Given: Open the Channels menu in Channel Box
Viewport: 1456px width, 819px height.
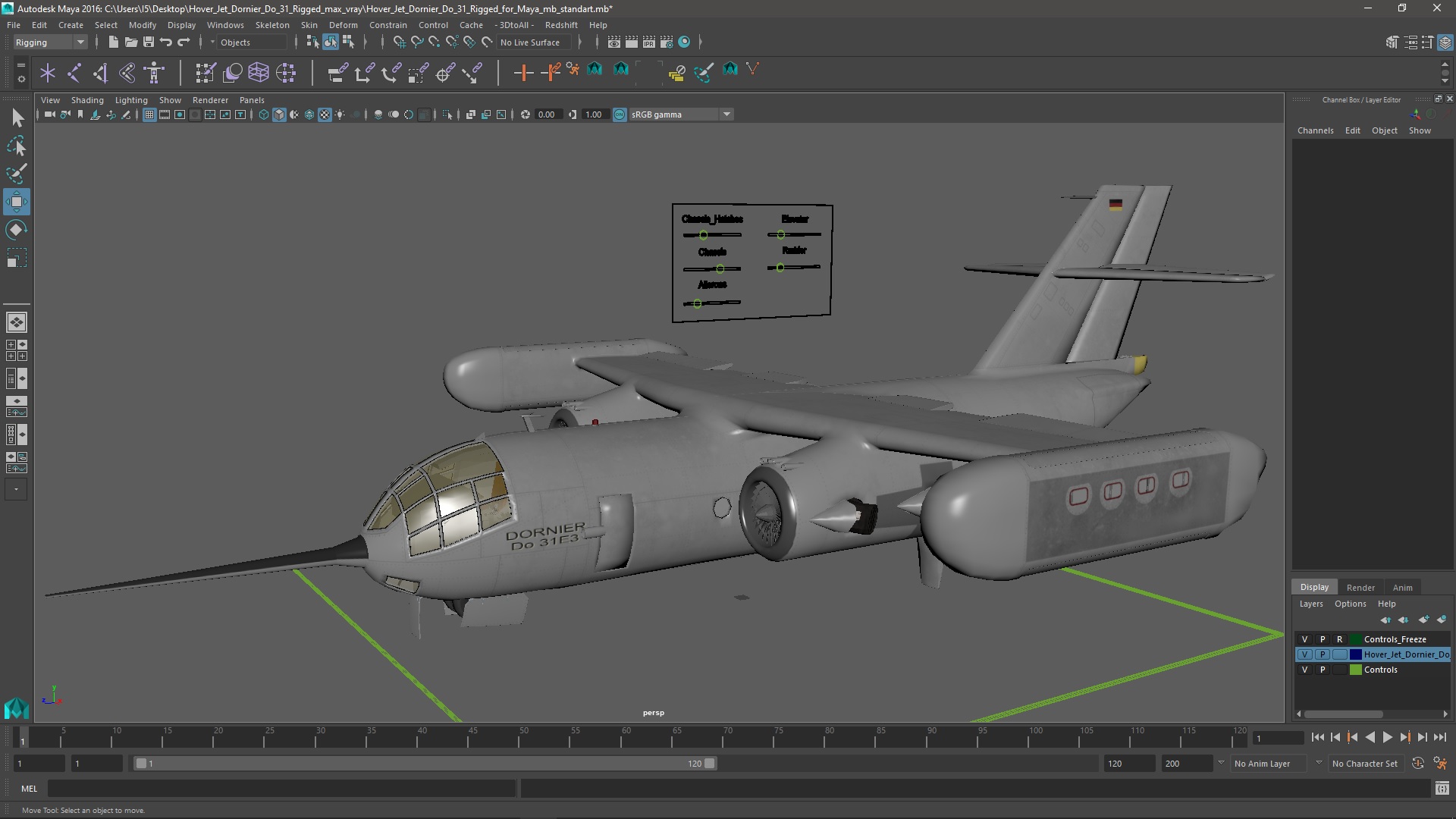Looking at the screenshot, I should pyautogui.click(x=1315, y=130).
